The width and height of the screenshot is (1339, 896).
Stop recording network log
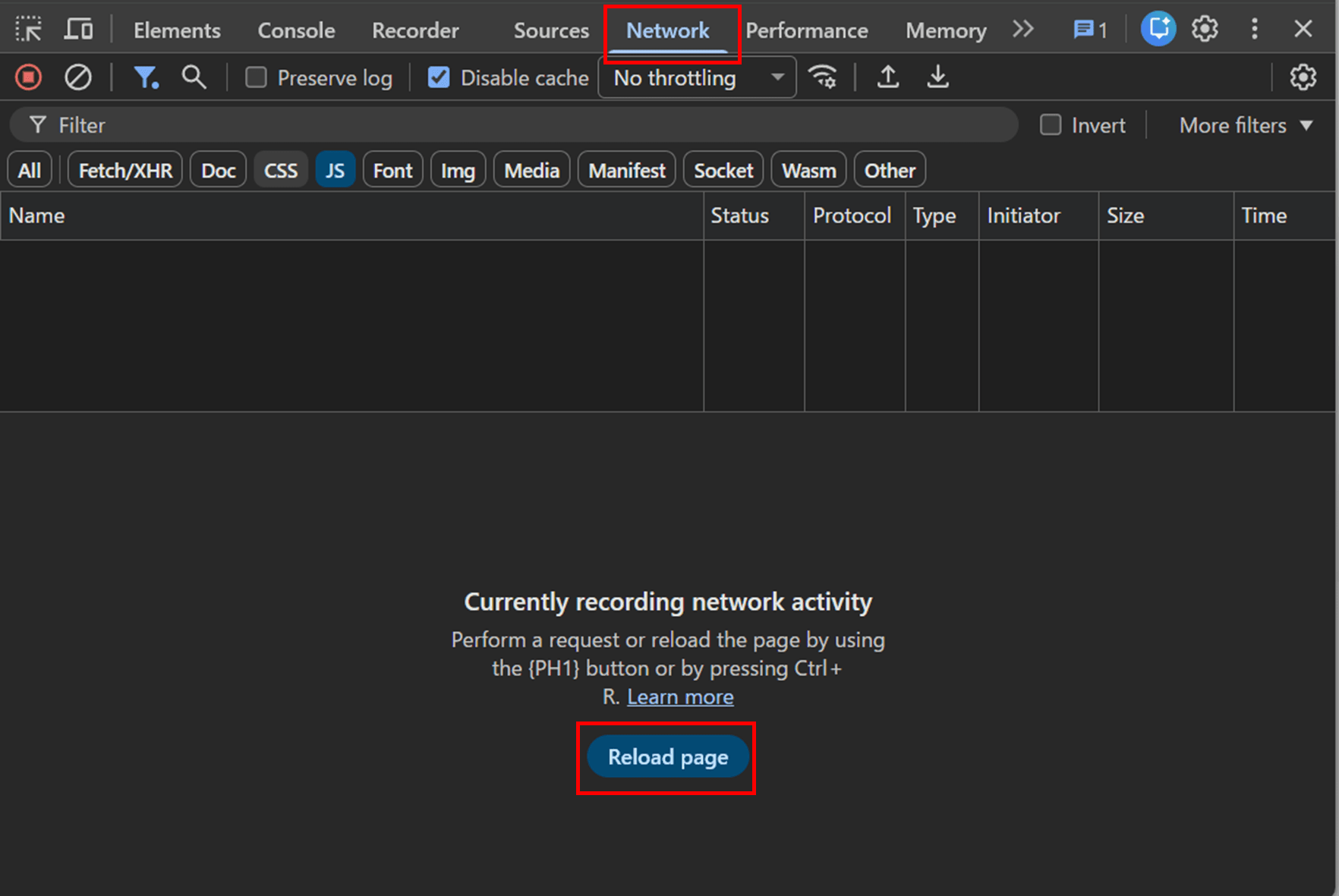click(28, 77)
